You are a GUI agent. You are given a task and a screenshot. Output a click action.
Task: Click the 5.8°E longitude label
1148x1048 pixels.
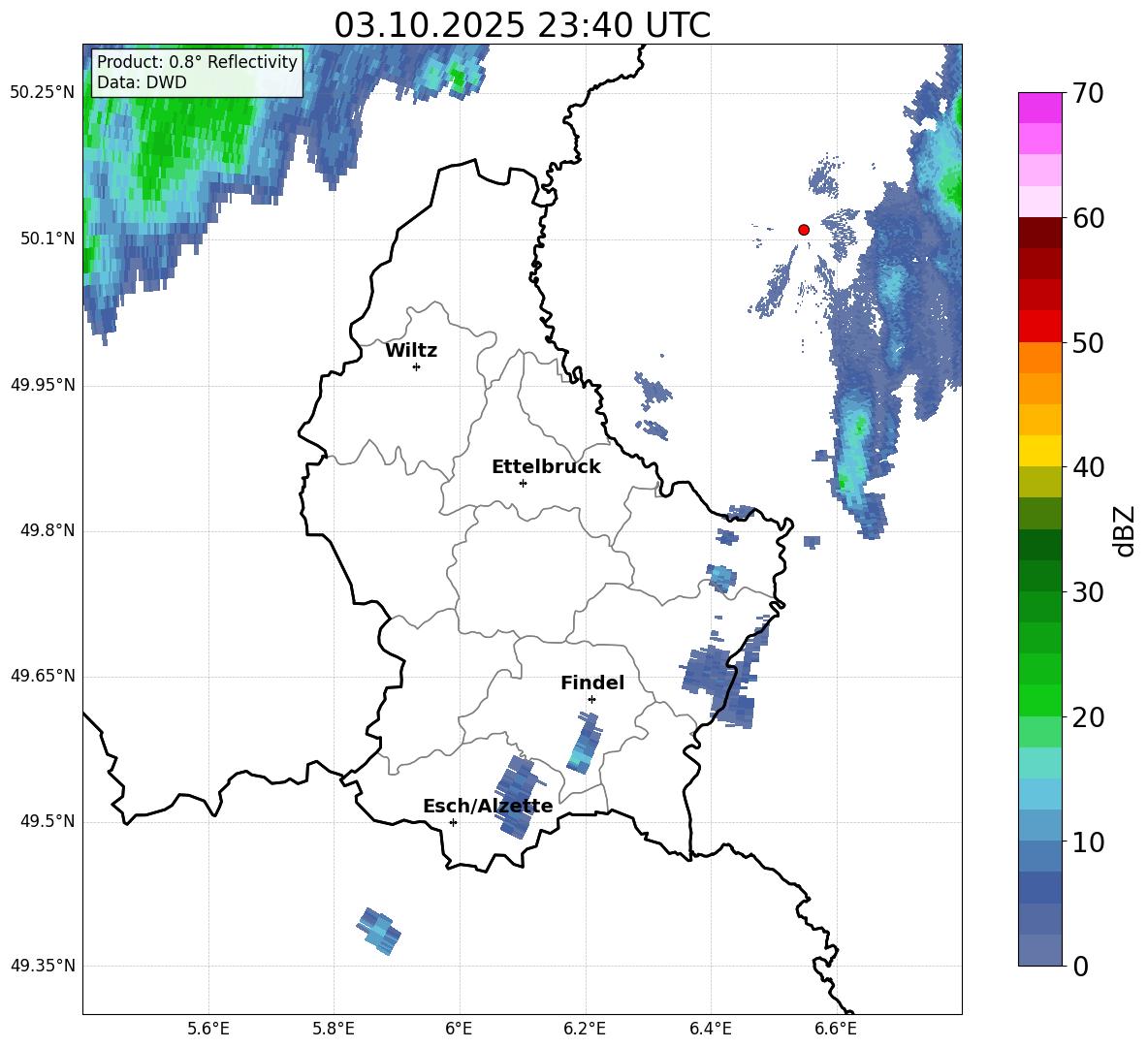334,1030
